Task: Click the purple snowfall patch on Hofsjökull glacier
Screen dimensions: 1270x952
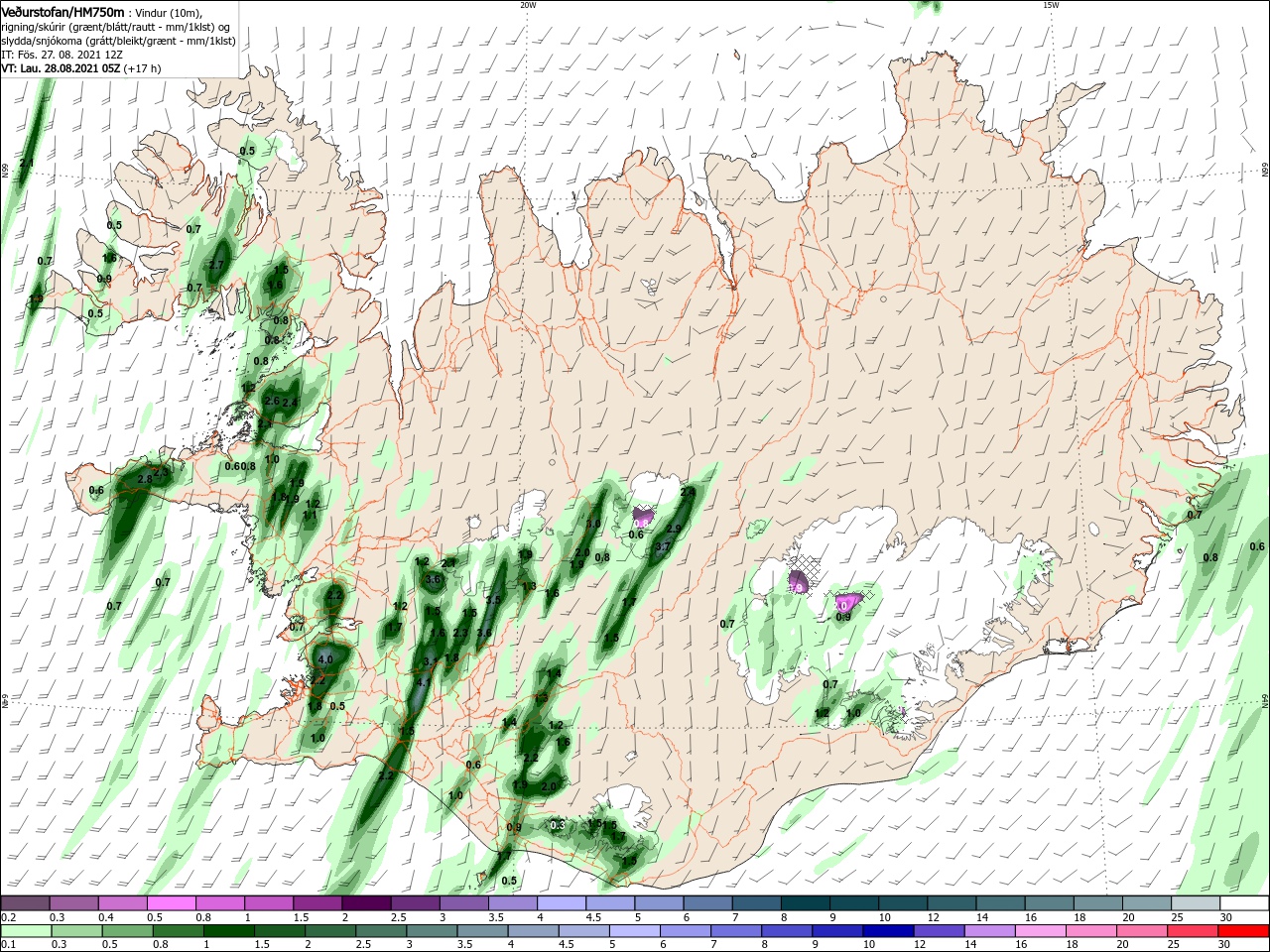Action: (643, 517)
